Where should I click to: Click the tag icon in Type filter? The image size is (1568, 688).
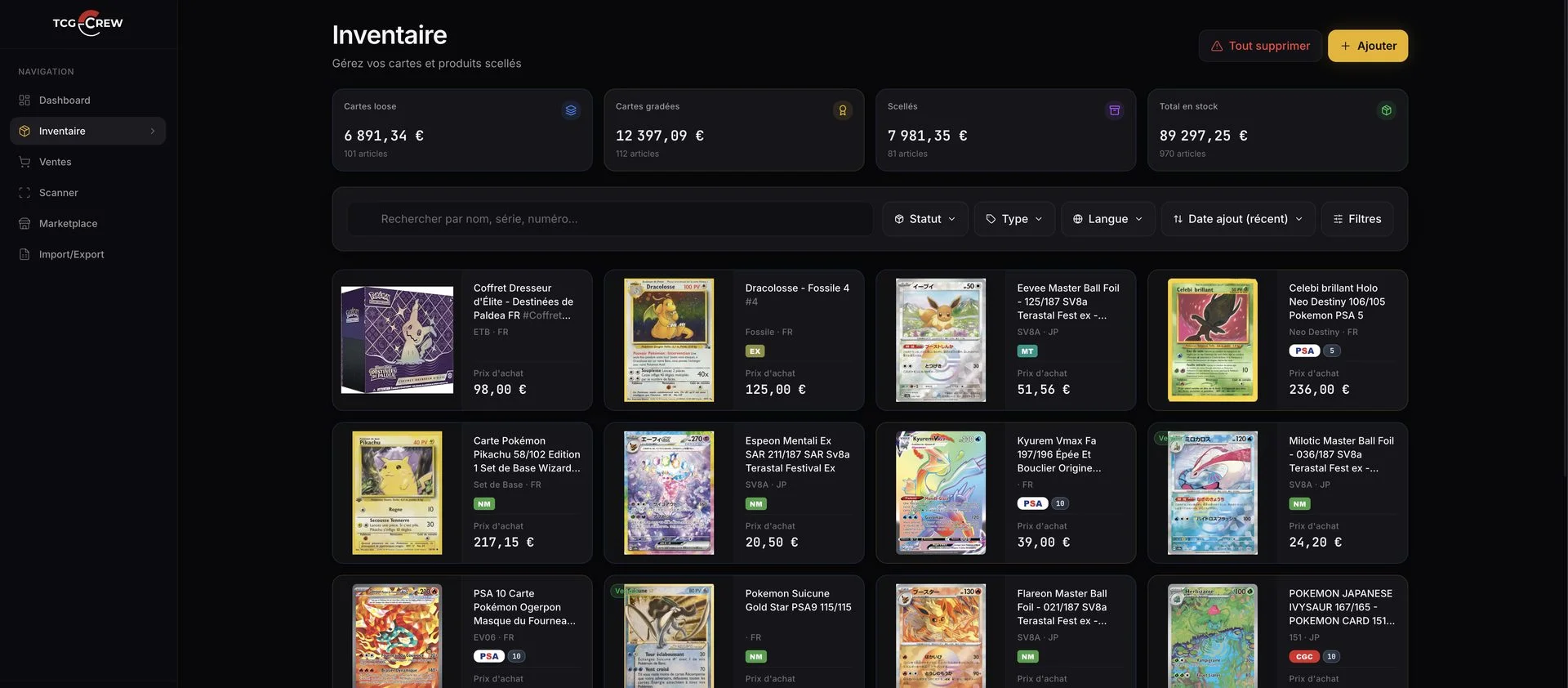[x=991, y=219]
